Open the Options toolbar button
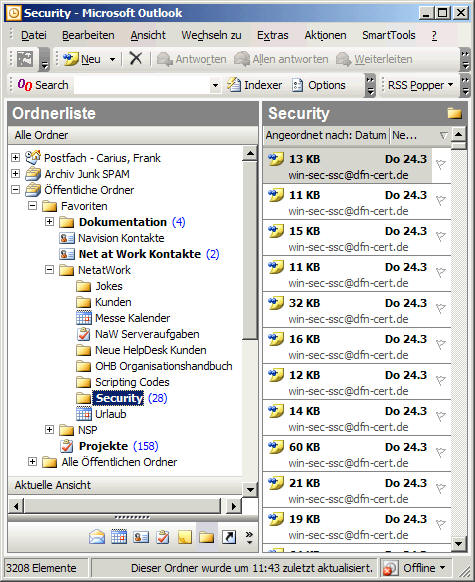 coord(319,85)
